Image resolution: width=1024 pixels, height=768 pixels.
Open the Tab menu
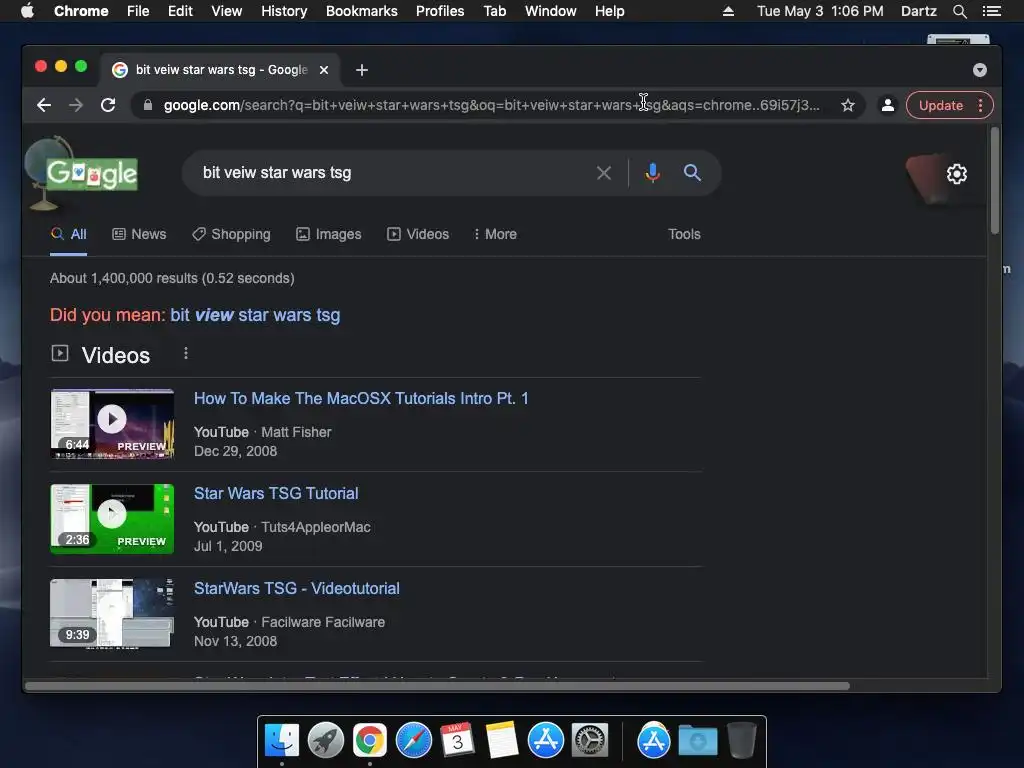tap(494, 11)
